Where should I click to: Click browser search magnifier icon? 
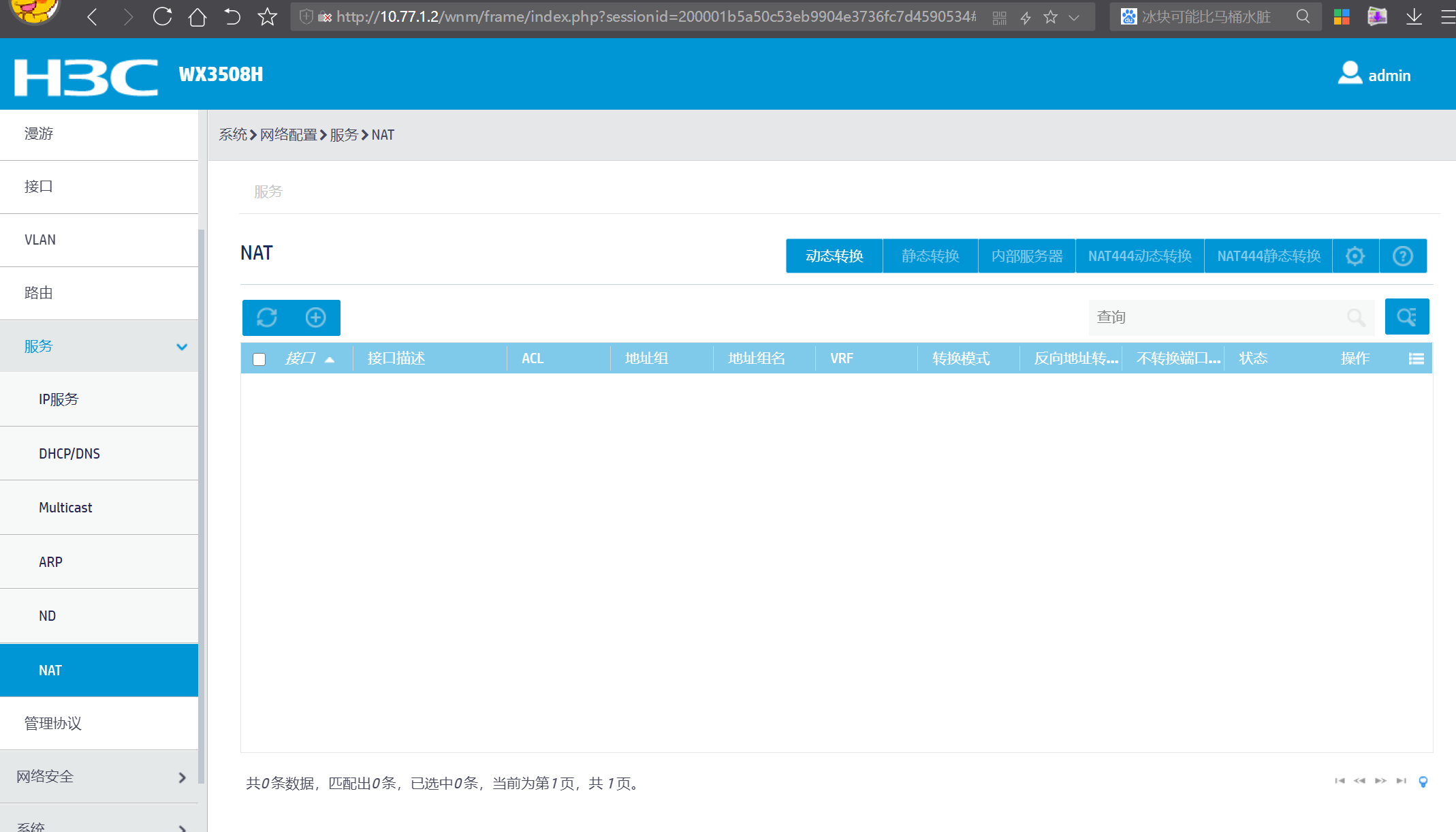pos(1303,16)
